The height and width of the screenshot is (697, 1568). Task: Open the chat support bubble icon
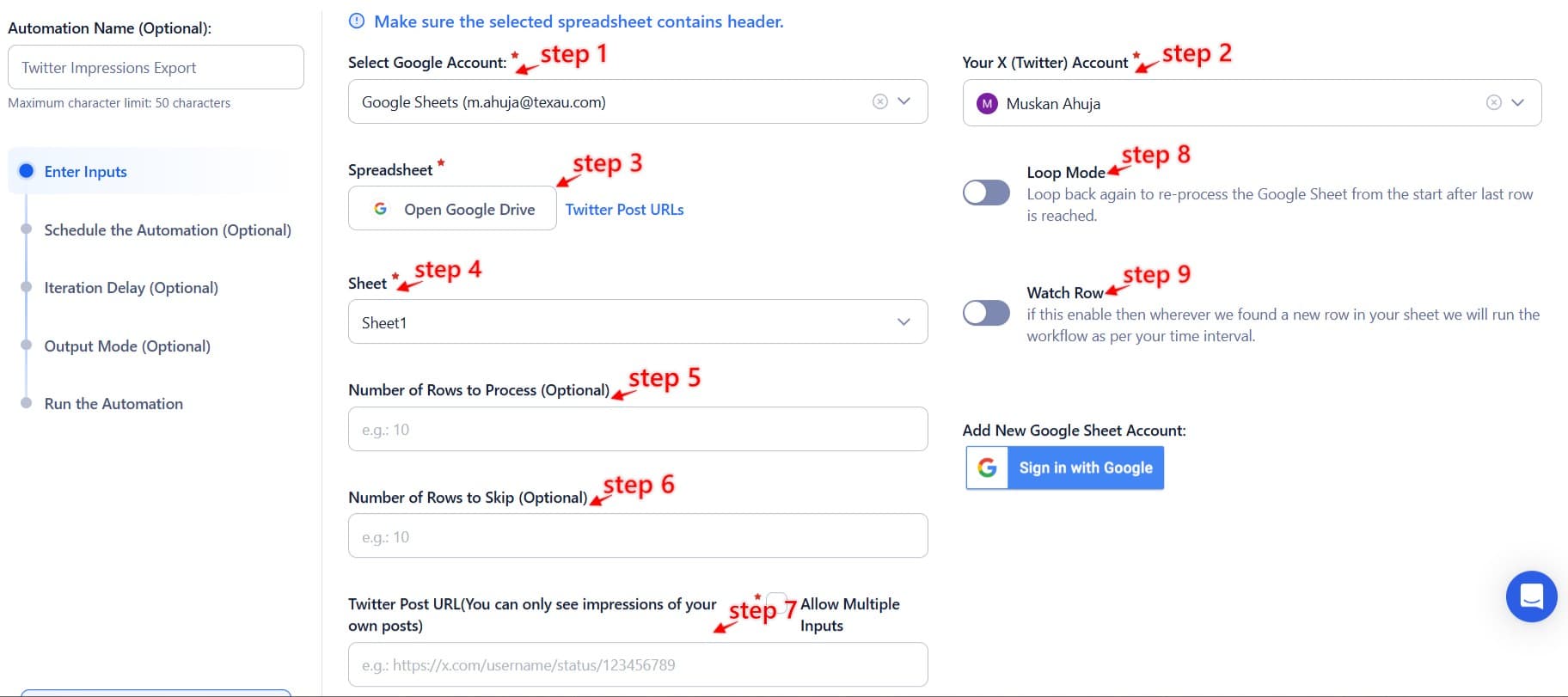click(1531, 596)
